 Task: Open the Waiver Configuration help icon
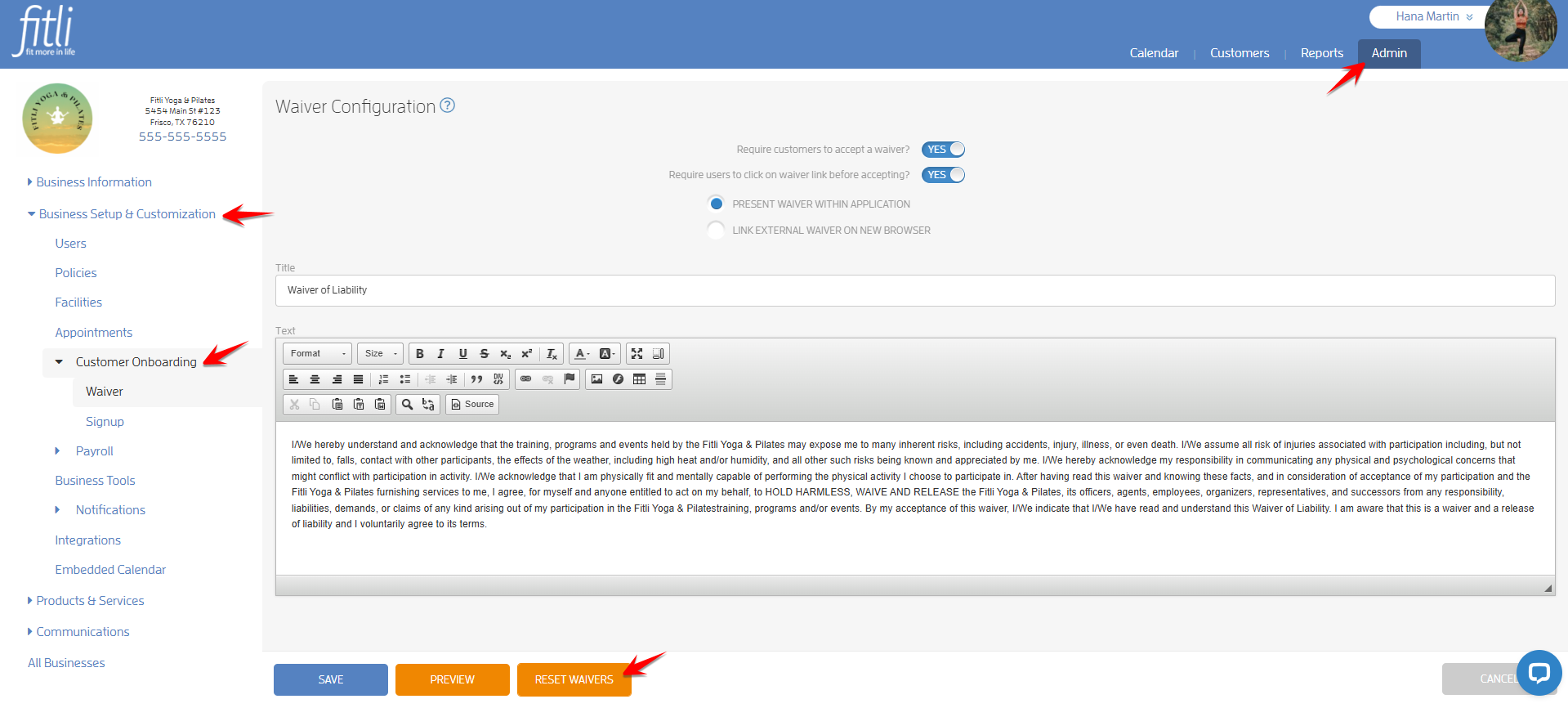point(447,105)
